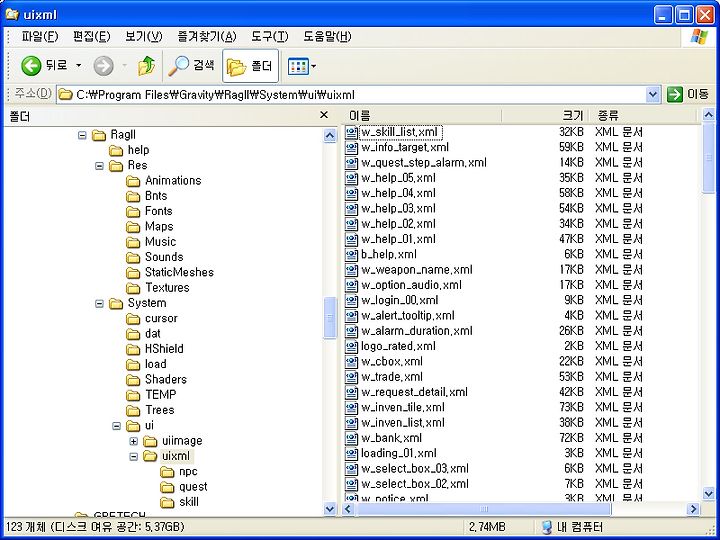Click the file list scroll right arrow
The image size is (720, 540).
pyautogui.click(x=693, y=509)
